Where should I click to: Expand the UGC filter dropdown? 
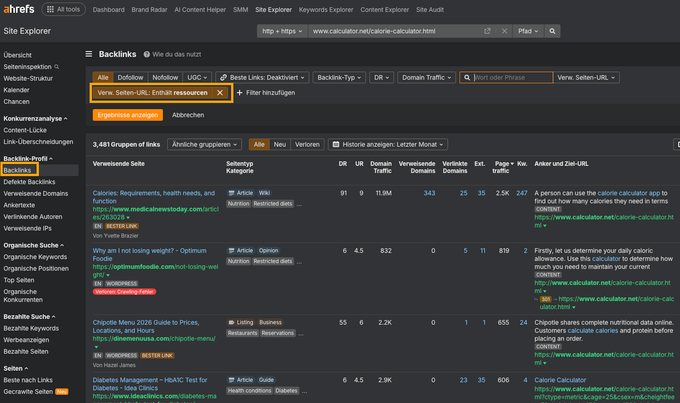197,78
